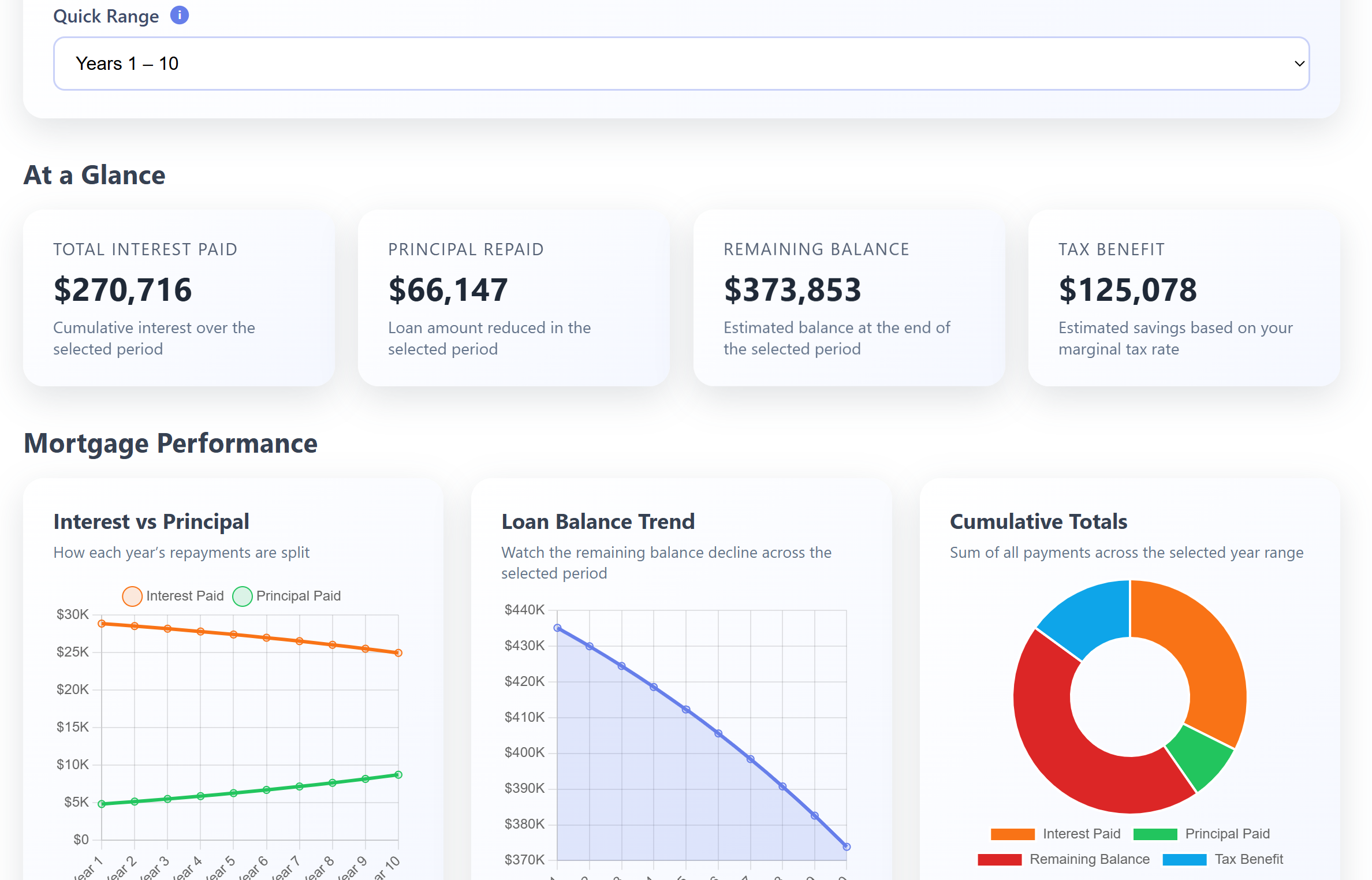Viewport: 1372px width, 880px height.
Task: Click the Interest Paid legend circle icon
Action: click(x=132, y=596)
